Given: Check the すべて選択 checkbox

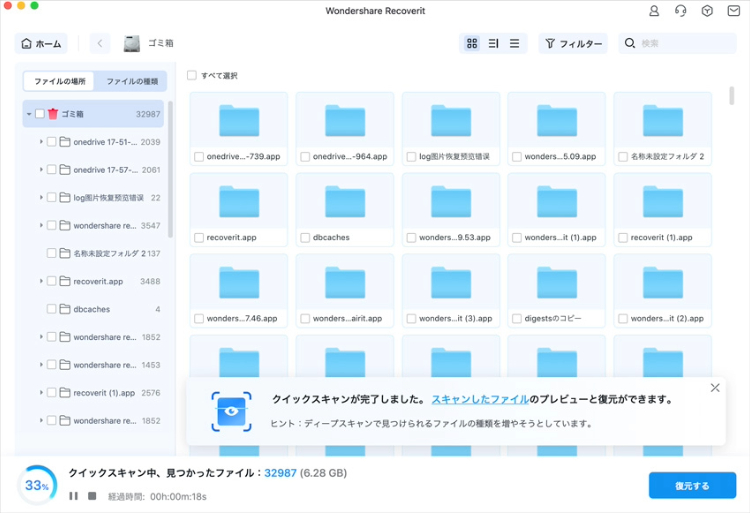Looking at the screenshot, I should pyautogui.click(x=192, y=75).
